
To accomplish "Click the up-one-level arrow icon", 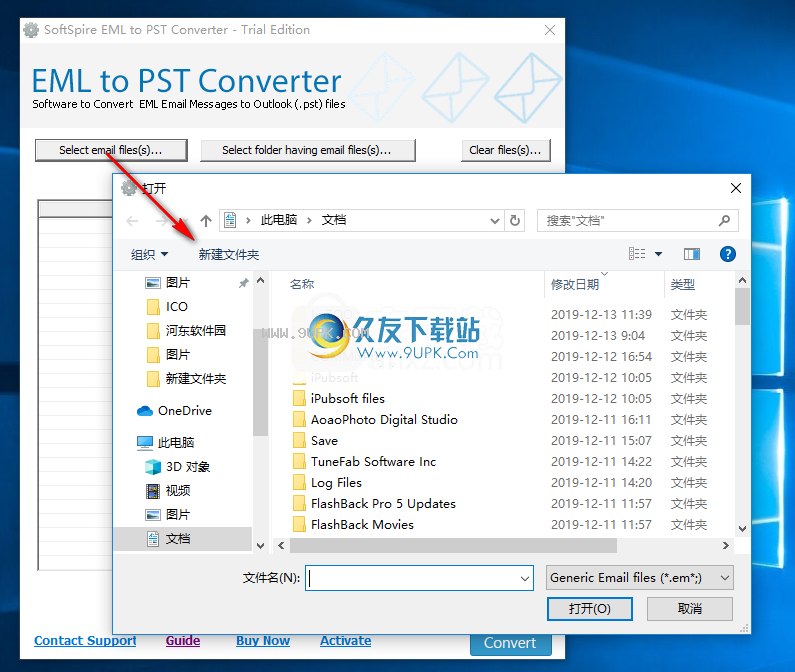I will [x=205, y=221].
